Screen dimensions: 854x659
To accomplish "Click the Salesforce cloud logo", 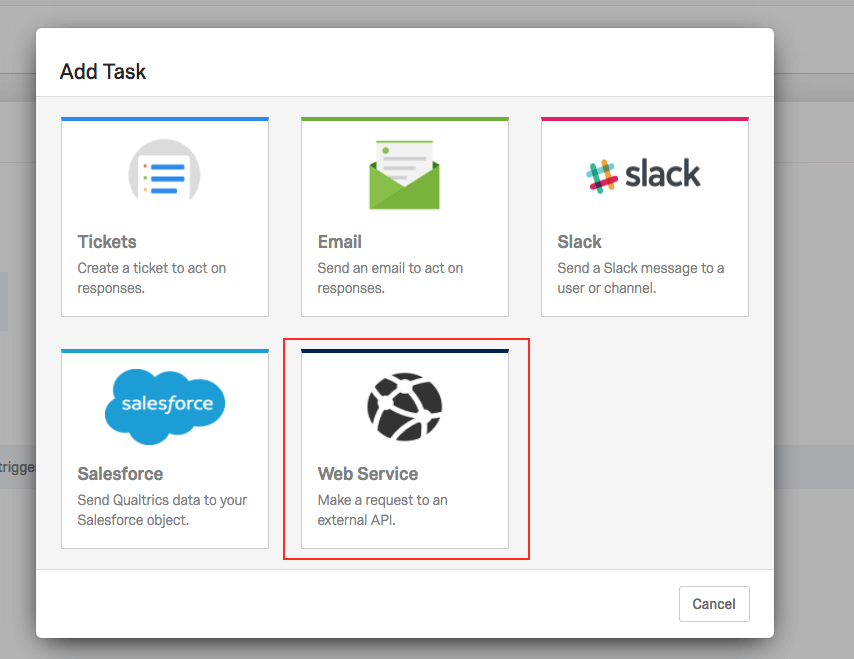I will pos(165,406).
